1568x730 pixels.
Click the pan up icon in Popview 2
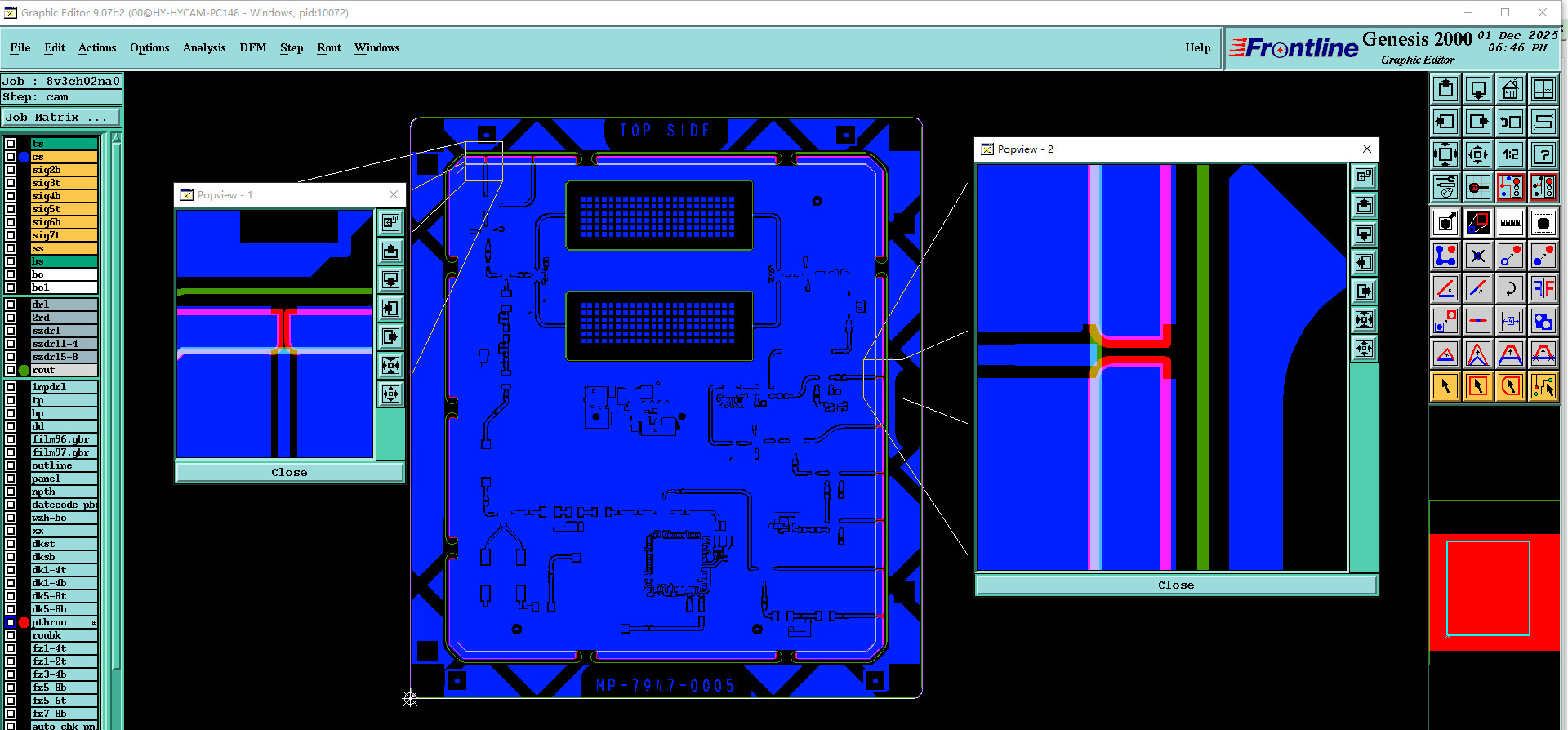(1364, 206)
